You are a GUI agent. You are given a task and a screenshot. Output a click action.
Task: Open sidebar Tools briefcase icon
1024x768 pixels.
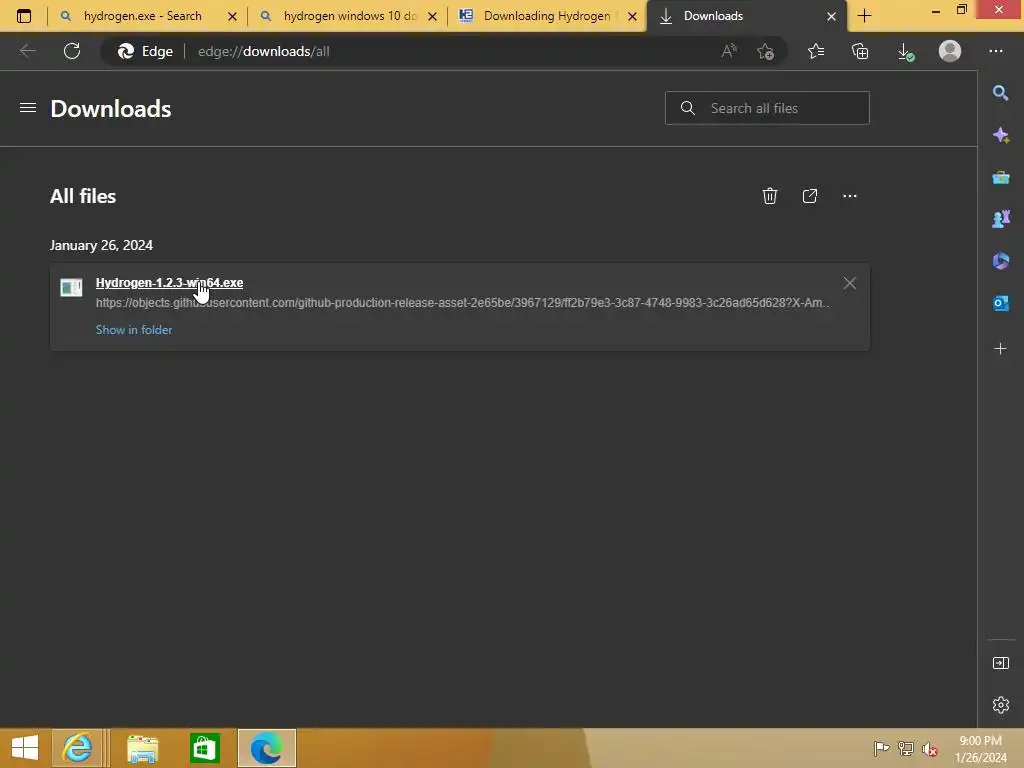(x=1000, y=178)
